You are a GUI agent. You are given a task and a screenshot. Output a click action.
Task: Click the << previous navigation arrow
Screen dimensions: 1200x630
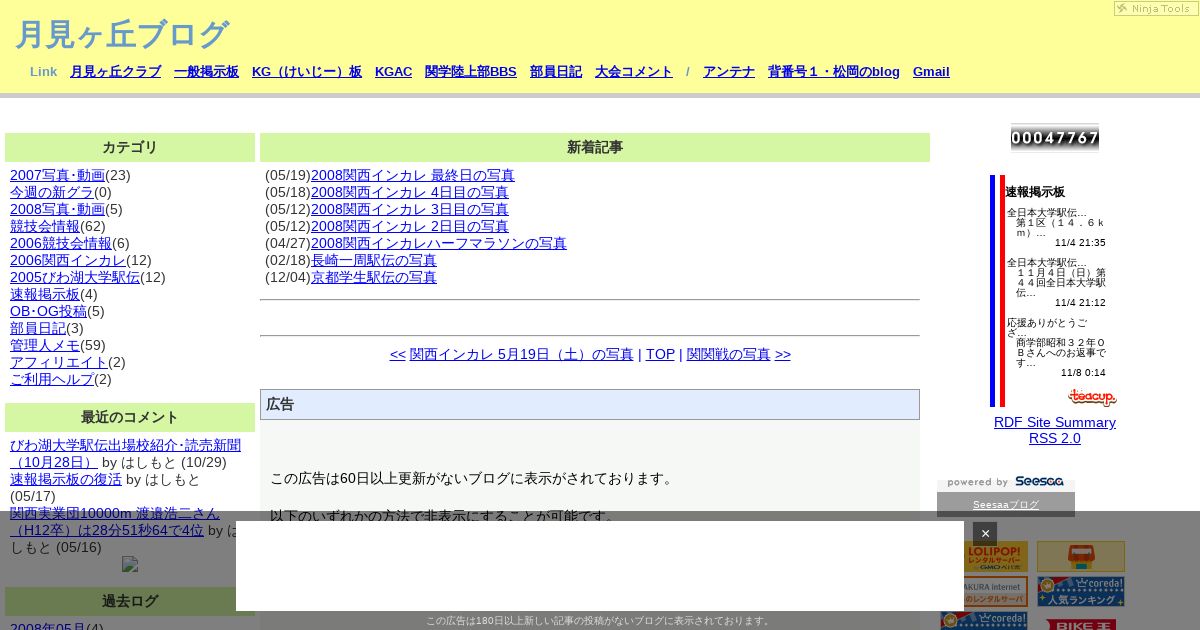(x=398, y=354)
